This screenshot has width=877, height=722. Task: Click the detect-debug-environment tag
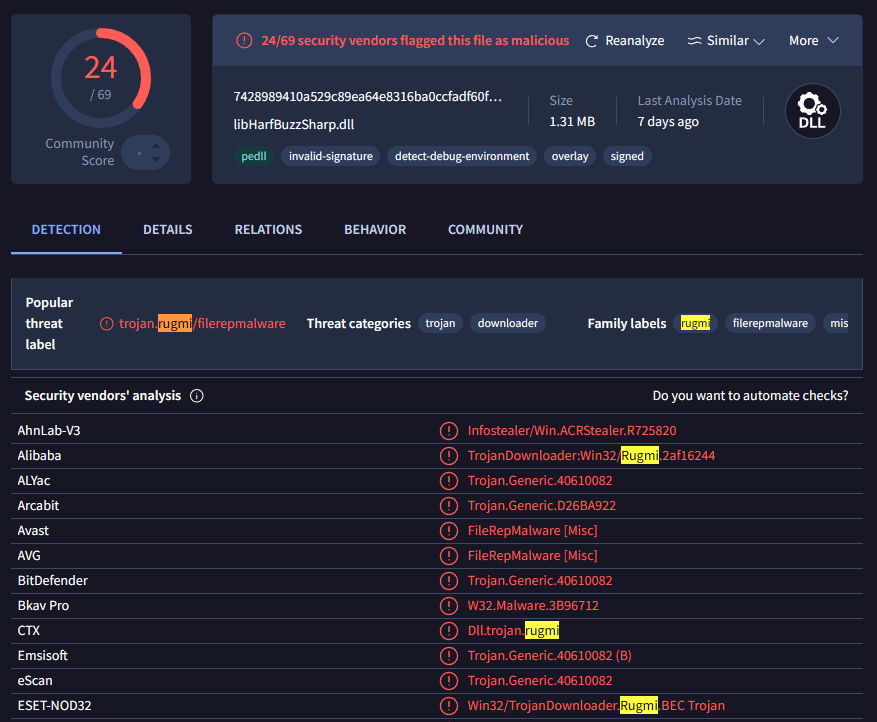click(462, 156)
